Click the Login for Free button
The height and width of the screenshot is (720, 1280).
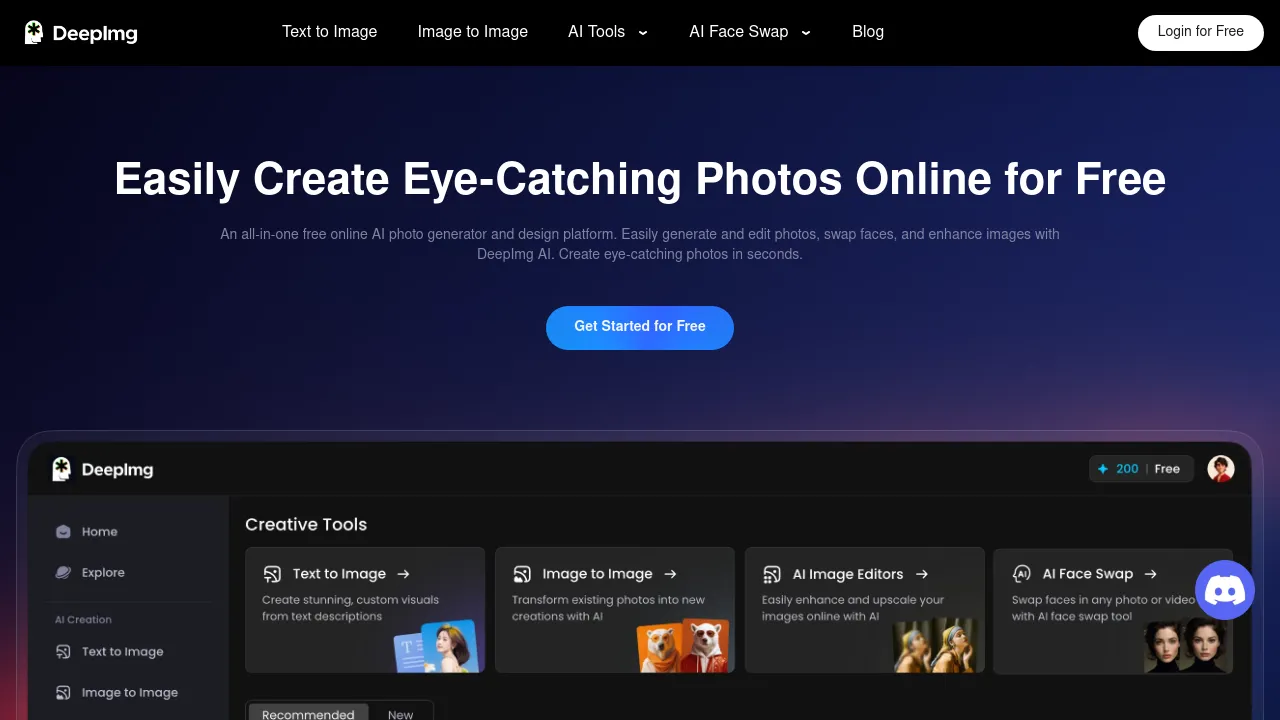point(1201,32)
